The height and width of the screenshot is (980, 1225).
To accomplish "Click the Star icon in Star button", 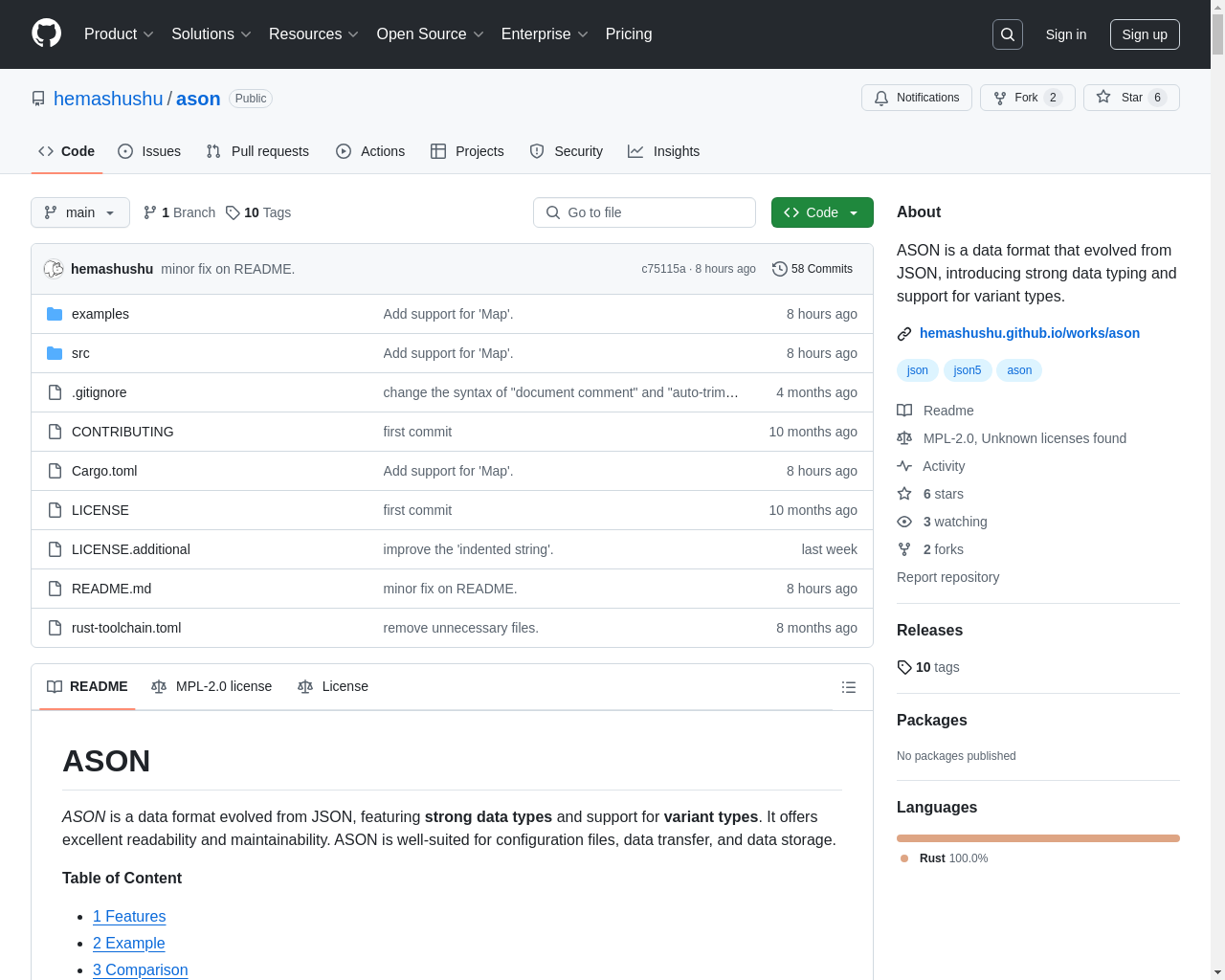I will point(1103,97).
